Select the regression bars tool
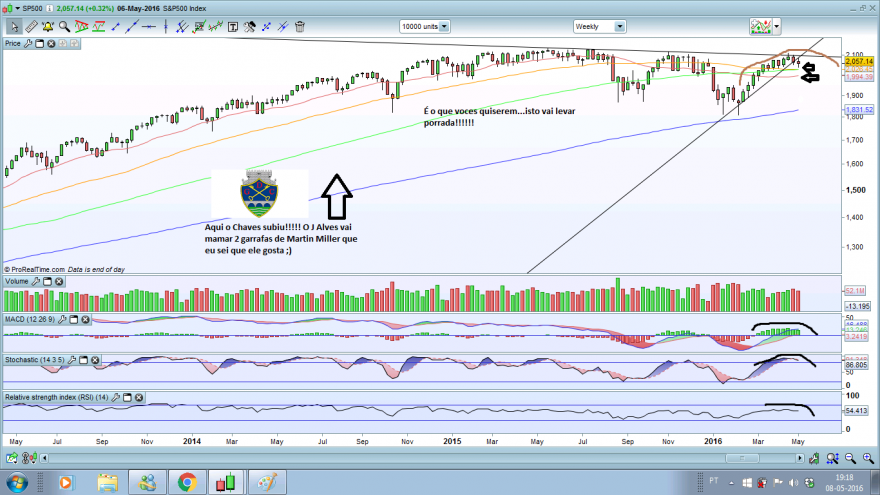Image resolution: width=880 pixels, height=495 pixels. [216, 26]
